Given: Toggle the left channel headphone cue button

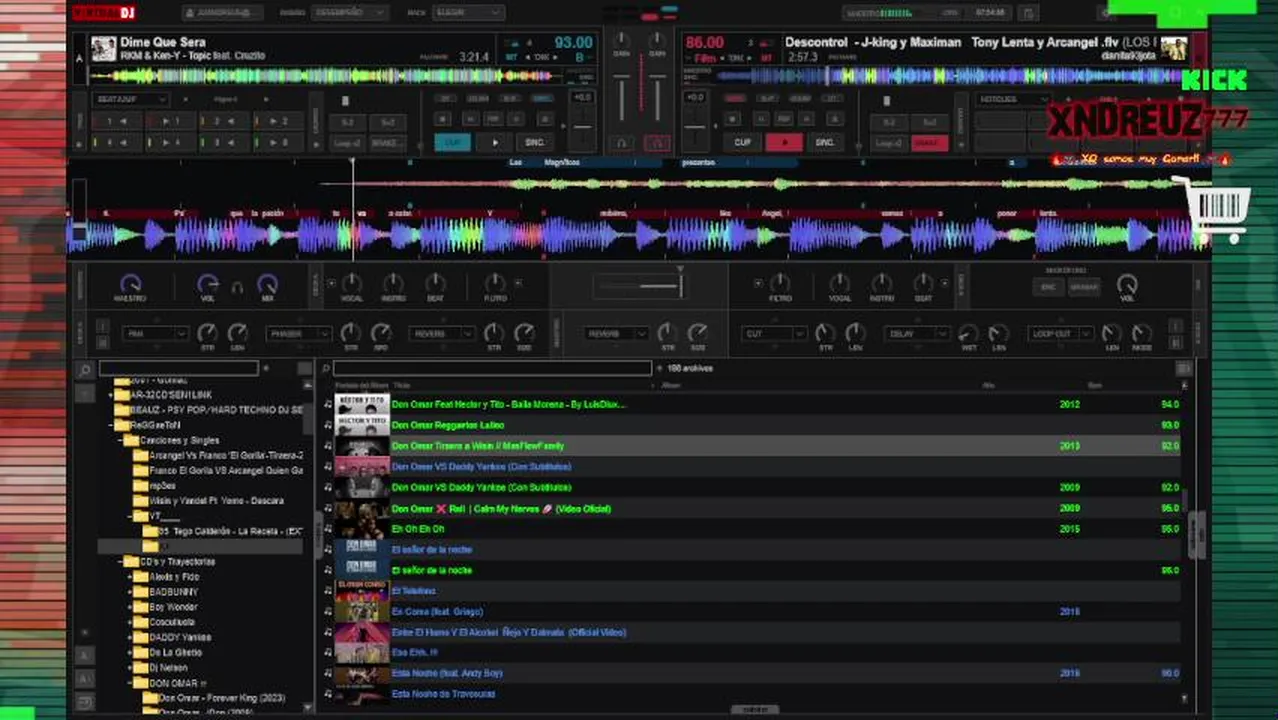Looking at the screenshot, I should 622,143.
